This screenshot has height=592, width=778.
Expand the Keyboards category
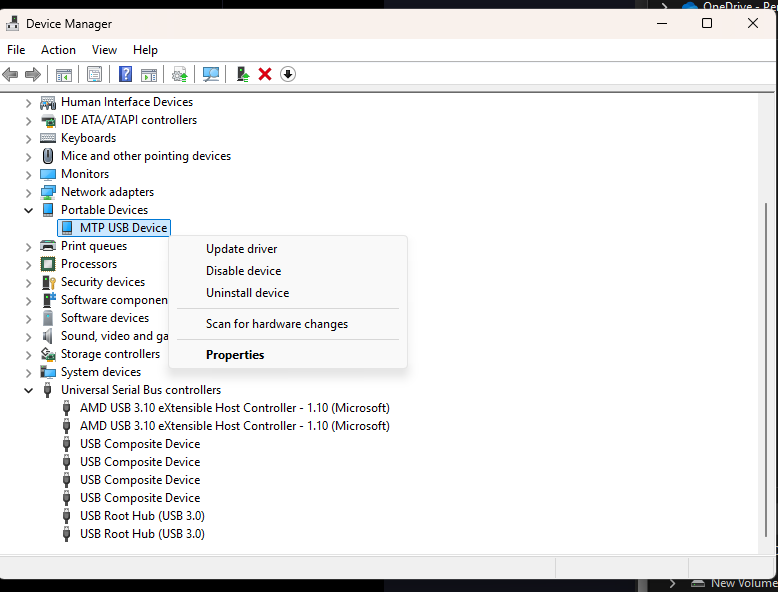[x=29, y=138]
